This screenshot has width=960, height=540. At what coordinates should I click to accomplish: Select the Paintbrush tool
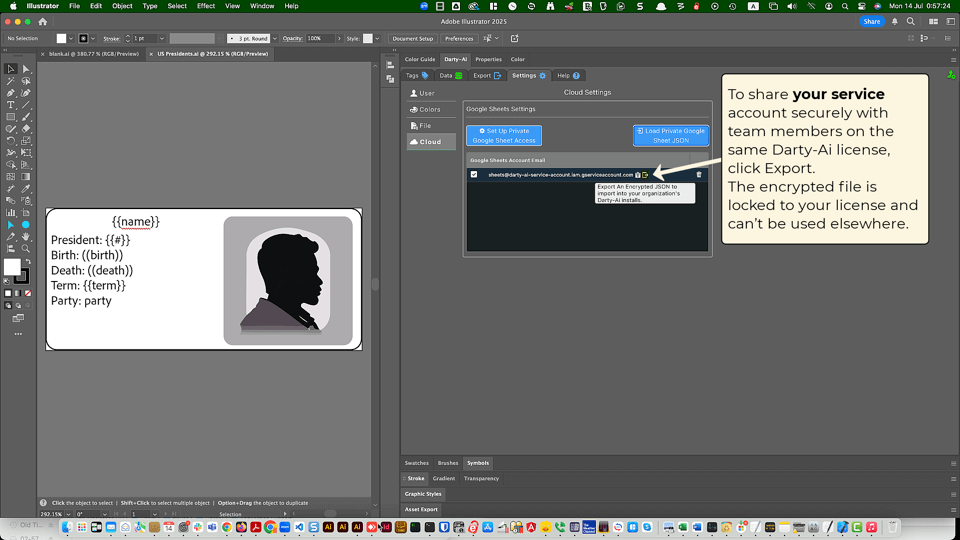(26, 117)
